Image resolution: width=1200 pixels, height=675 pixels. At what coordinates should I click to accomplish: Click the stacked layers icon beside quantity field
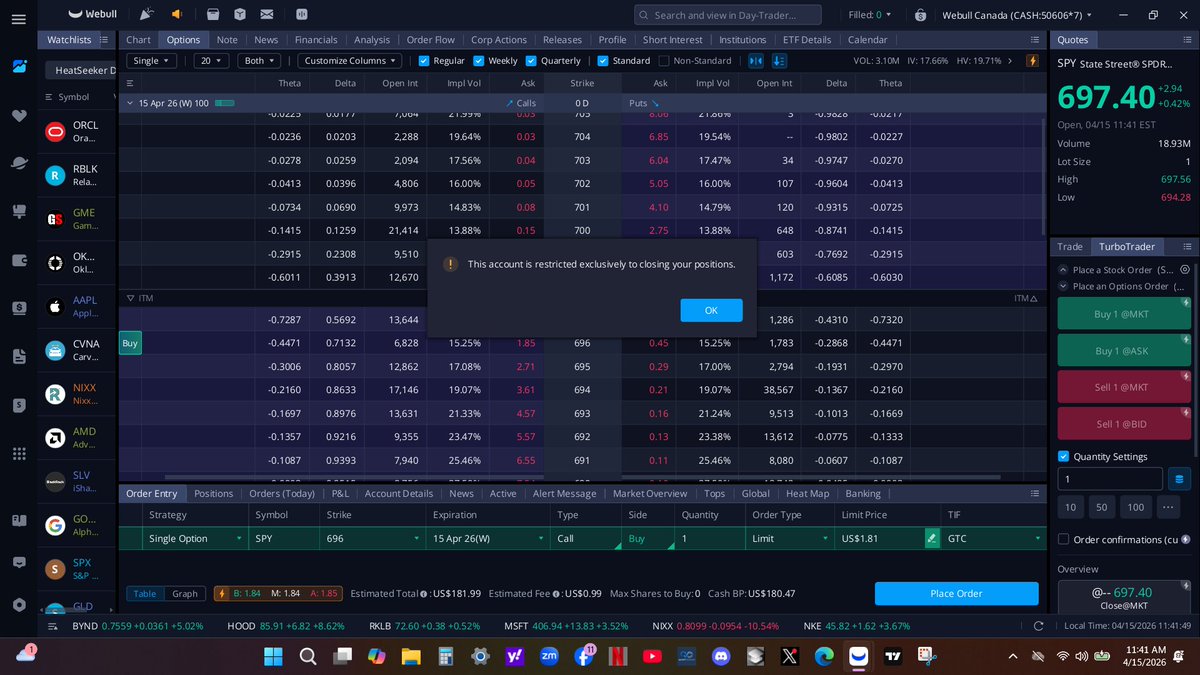tap(1180, 478)
